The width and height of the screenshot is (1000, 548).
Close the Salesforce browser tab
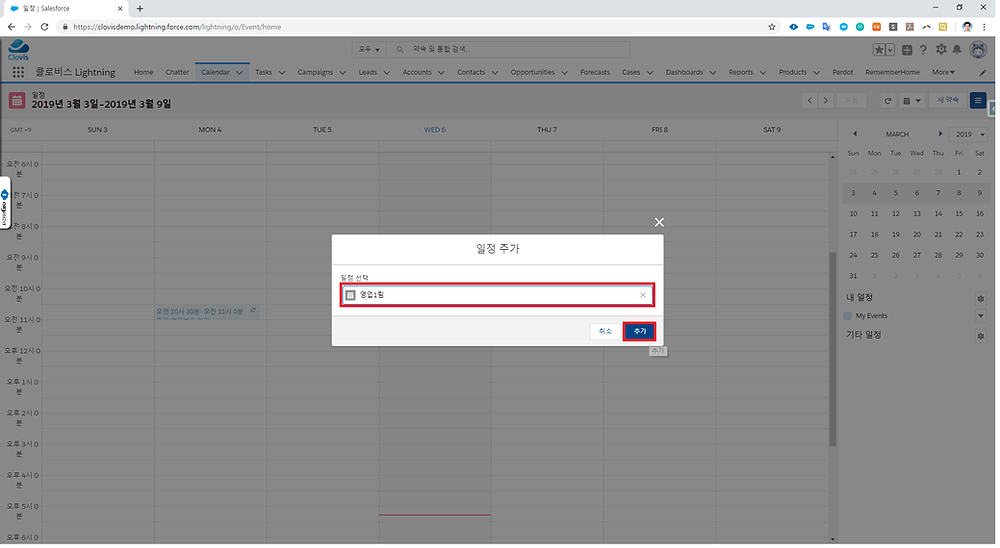pos(121,8)
